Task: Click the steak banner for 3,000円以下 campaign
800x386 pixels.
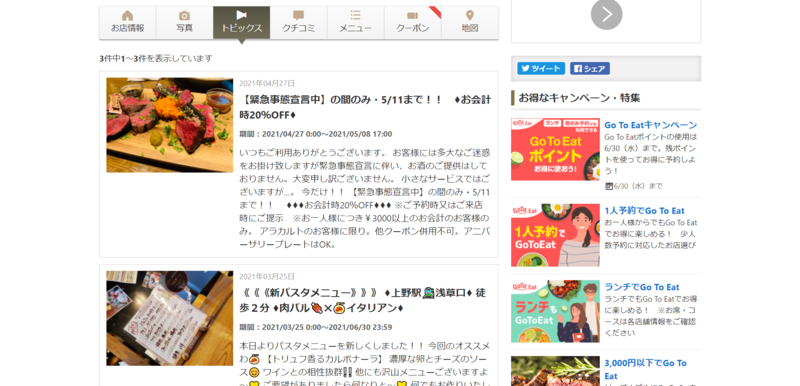Action: [555, 371]
